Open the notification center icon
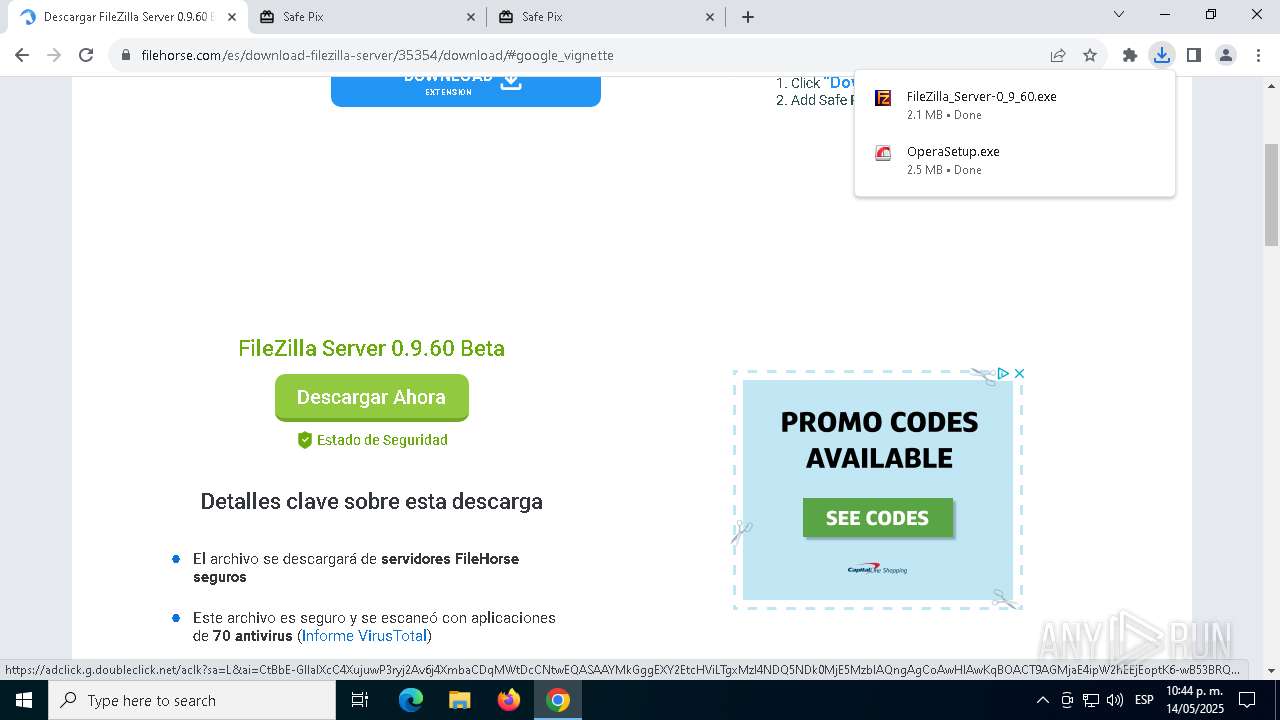1280x720 pixels. (x=1247, y=700)
